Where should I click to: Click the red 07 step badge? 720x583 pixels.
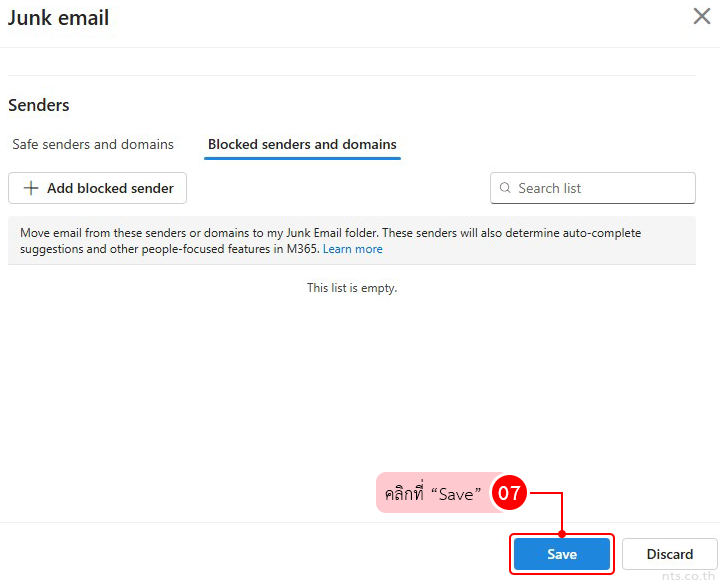point(509,493)
